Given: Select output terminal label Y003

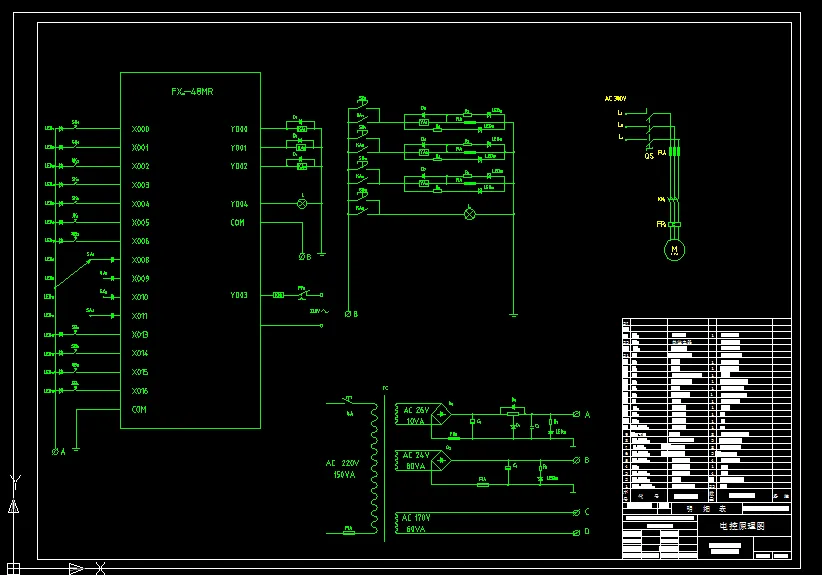Looking at the screenshot, I should 239,295.
